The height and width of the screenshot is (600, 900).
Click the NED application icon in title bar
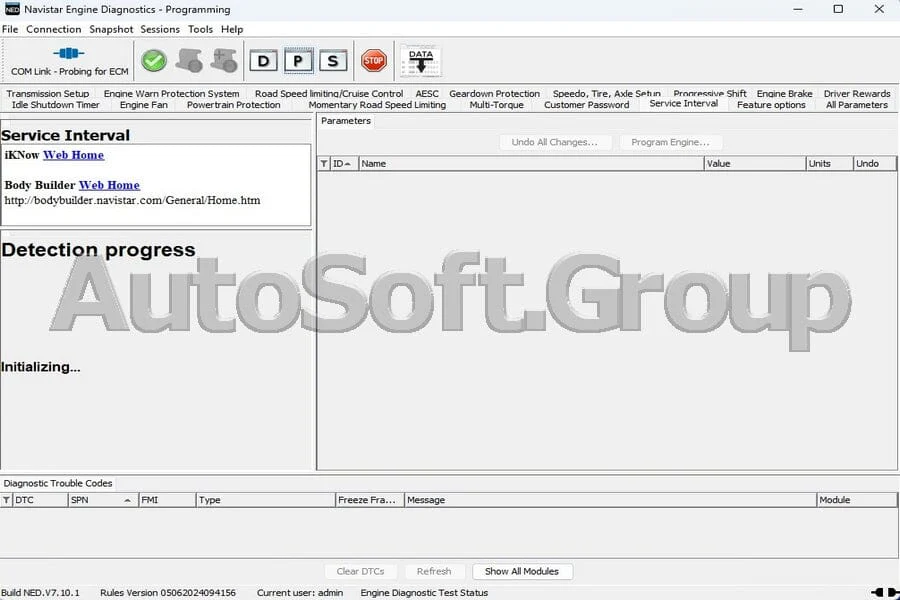[12, 9]
